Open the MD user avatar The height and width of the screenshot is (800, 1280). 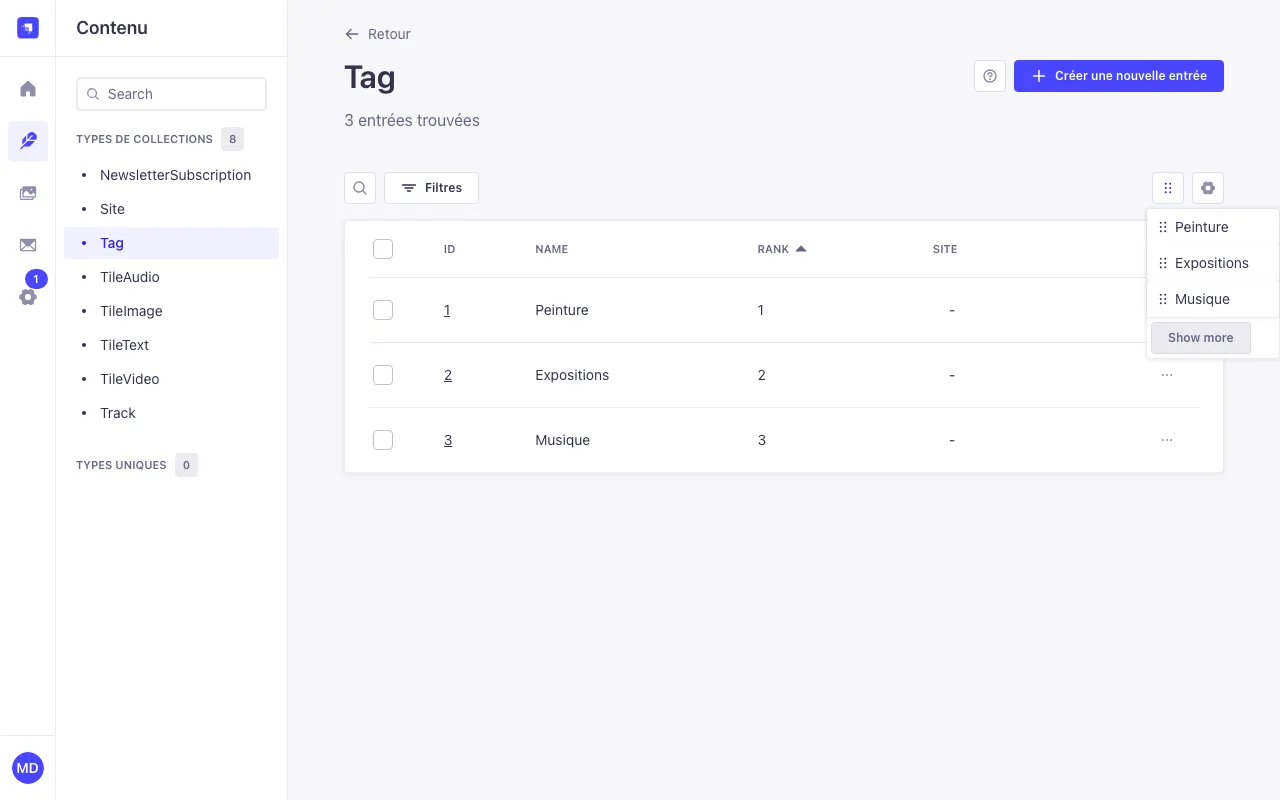pos(28,768)
